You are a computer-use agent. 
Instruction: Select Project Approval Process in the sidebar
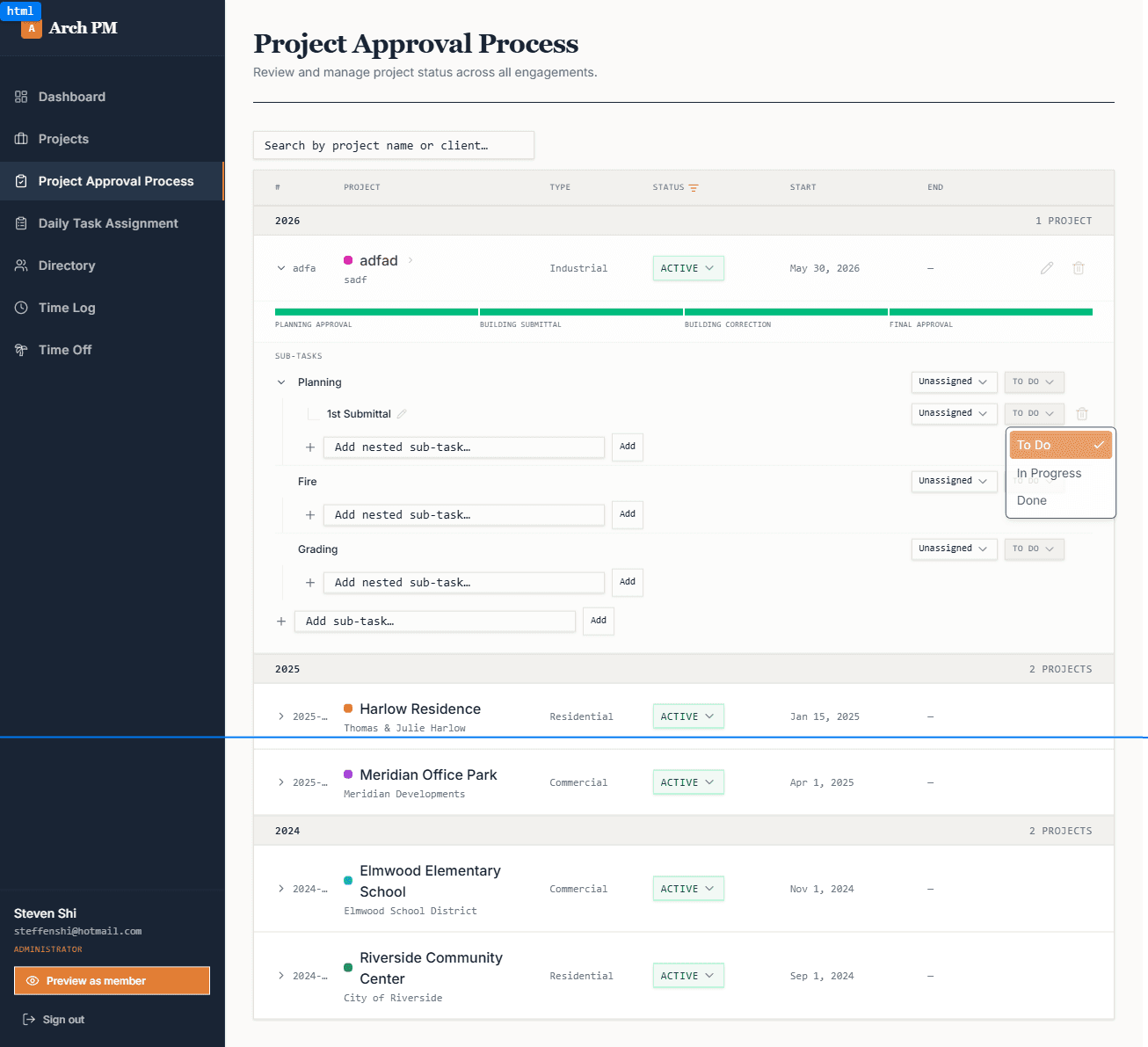(x=112, y=181)
